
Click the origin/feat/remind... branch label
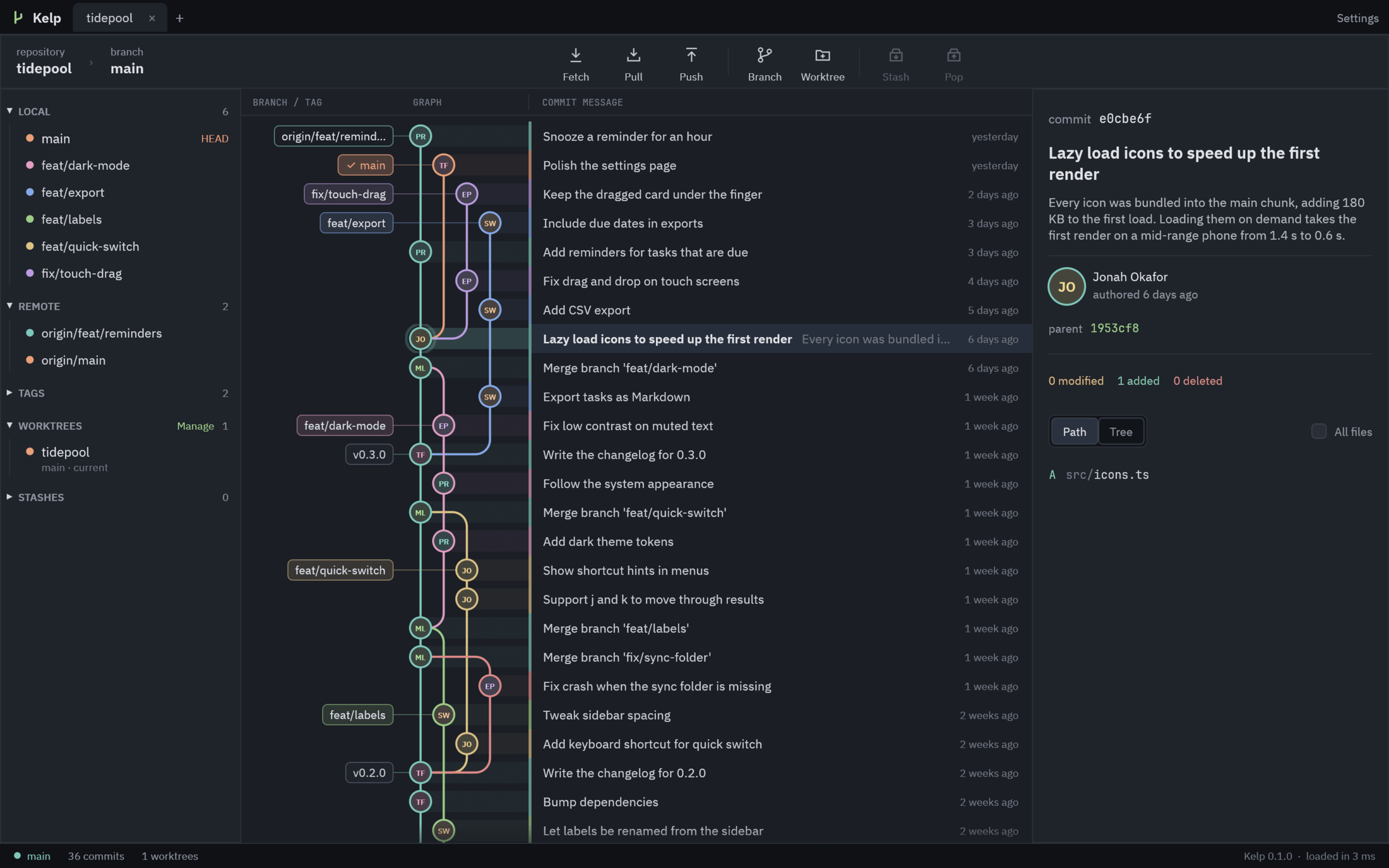pos(333,136)
